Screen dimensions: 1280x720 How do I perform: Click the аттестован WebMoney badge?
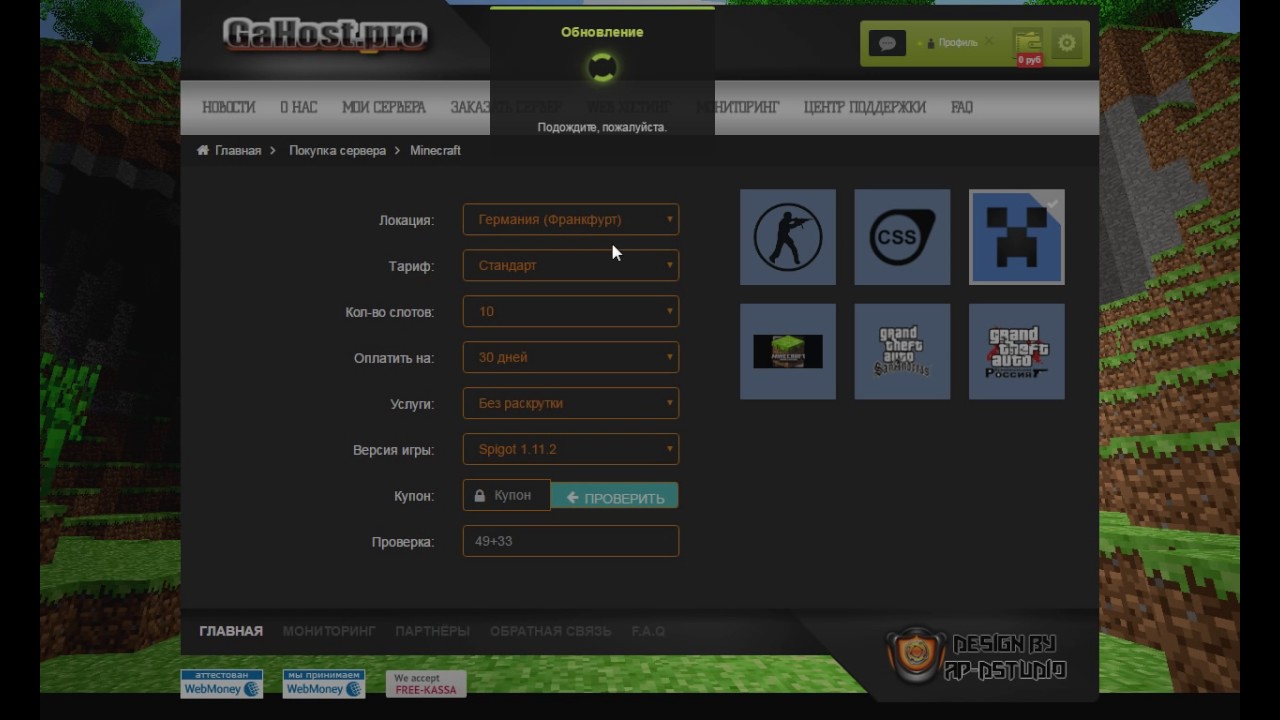[222, 684]
